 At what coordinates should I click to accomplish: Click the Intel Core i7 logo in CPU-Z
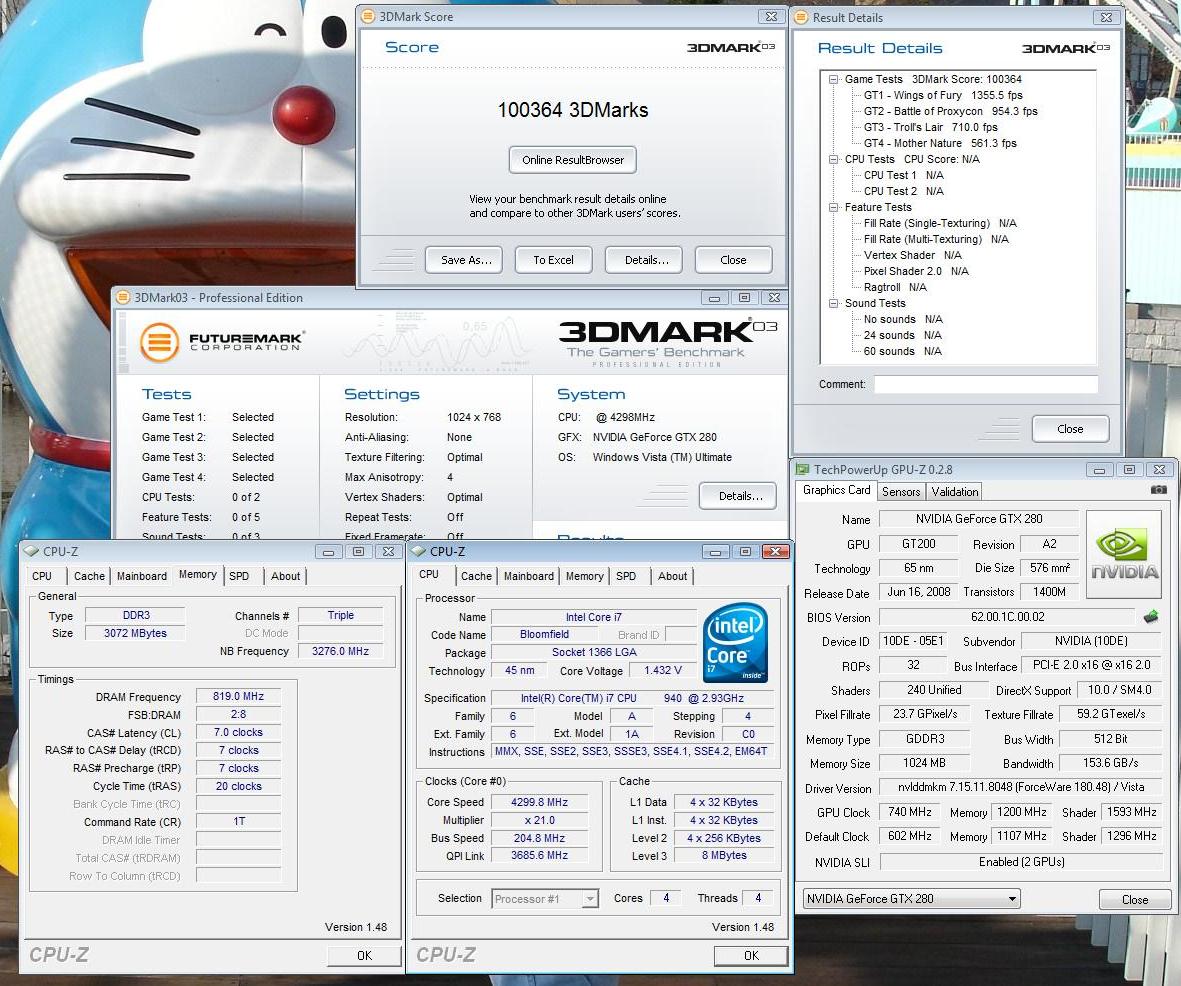[x=734, y=642]
